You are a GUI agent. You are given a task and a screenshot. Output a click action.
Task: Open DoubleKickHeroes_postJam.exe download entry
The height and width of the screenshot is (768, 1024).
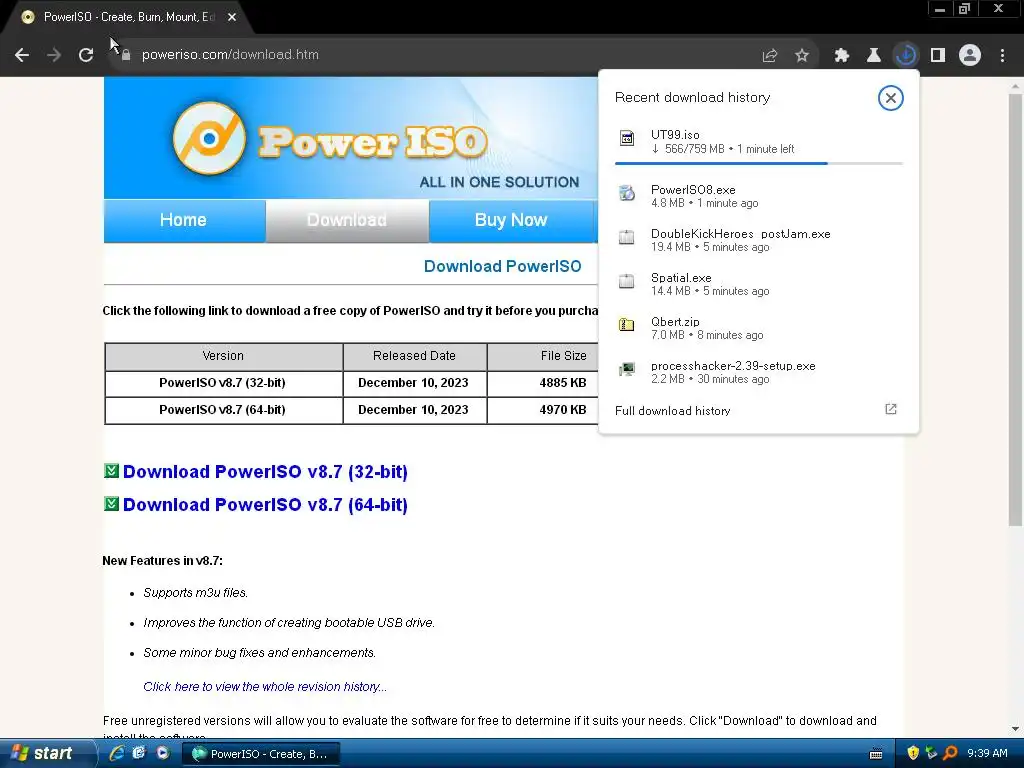pyautogui.click(x=759, y=240)
